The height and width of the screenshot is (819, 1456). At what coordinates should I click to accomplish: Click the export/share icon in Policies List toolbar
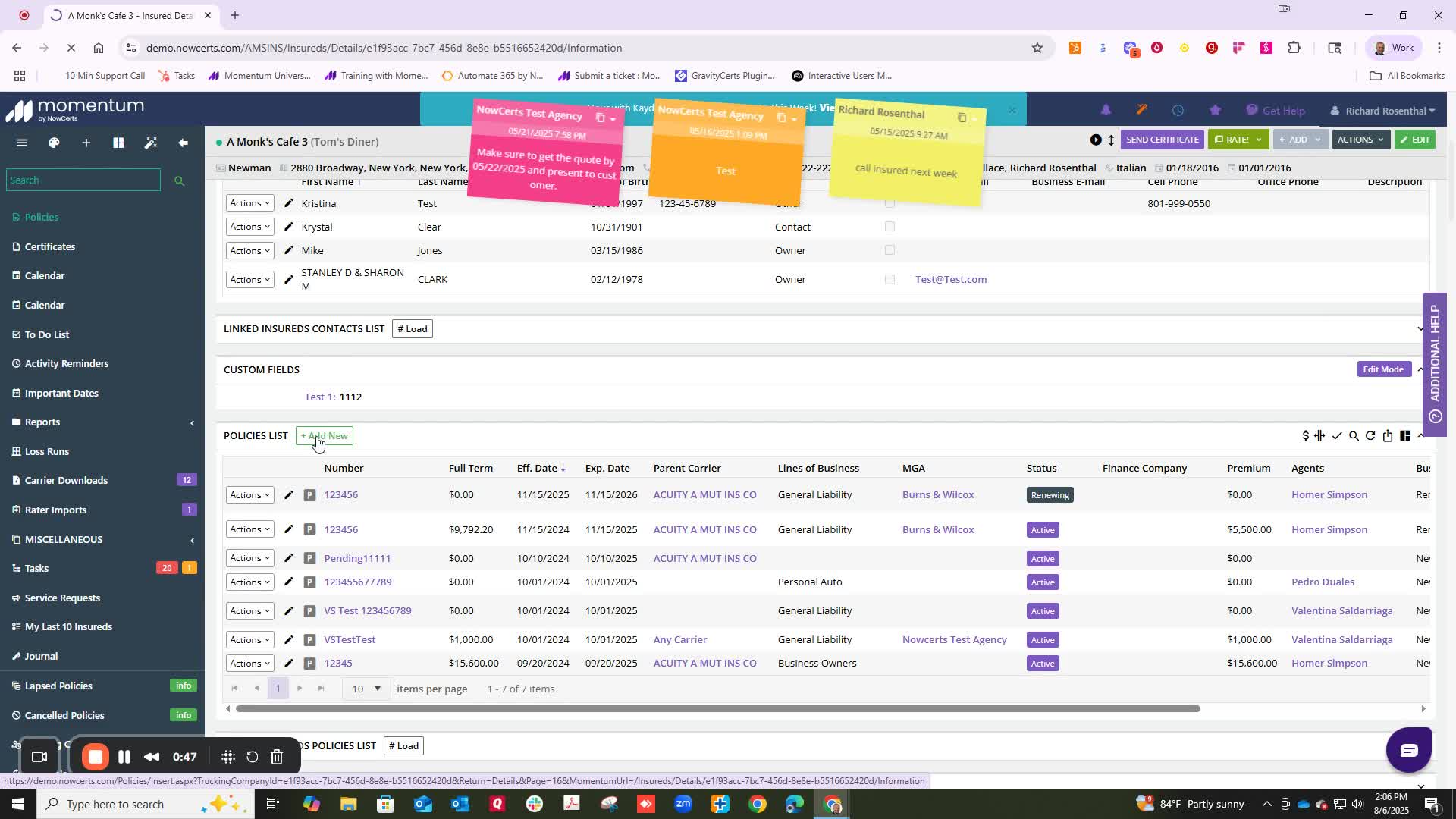[x=1388, y=436]
